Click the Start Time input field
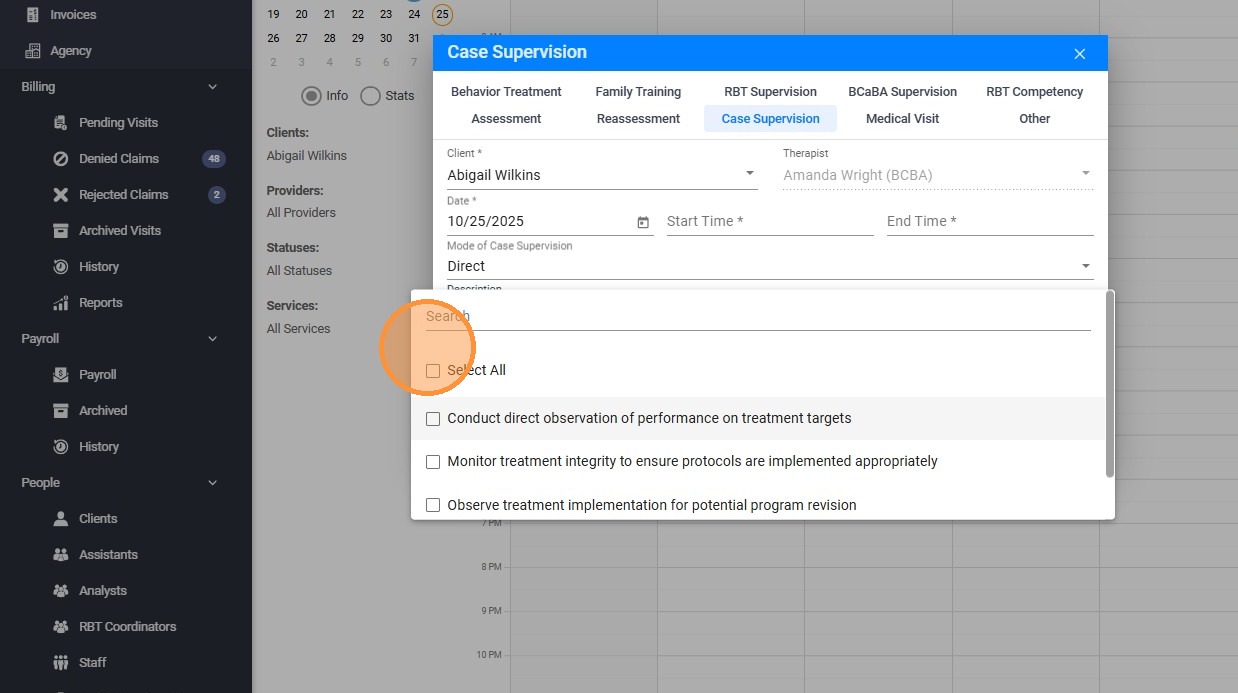This screenshot has height=693, width=1238. [770, 221]
